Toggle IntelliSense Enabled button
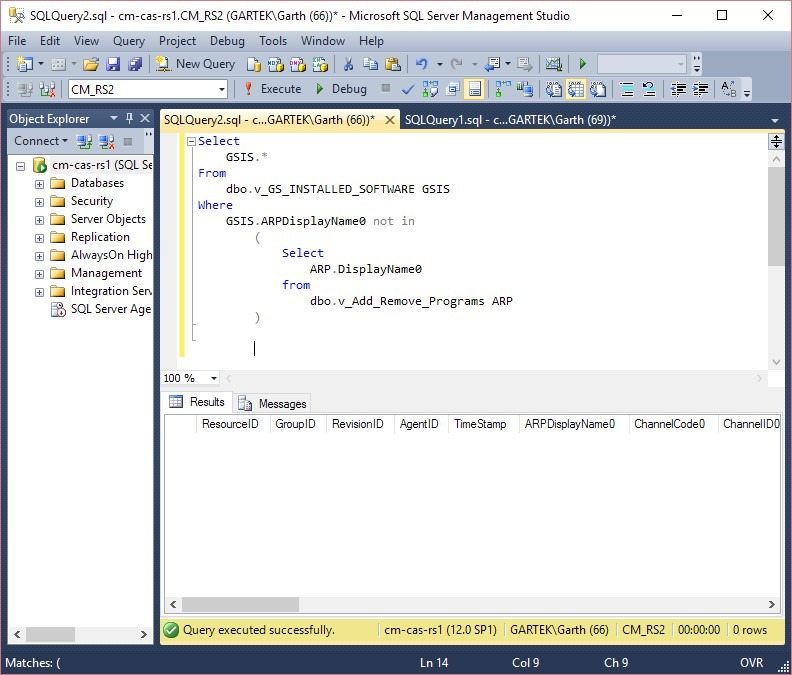Image resolution: width=792 pixels, height=675 pixels. click(x=474, y=89)
